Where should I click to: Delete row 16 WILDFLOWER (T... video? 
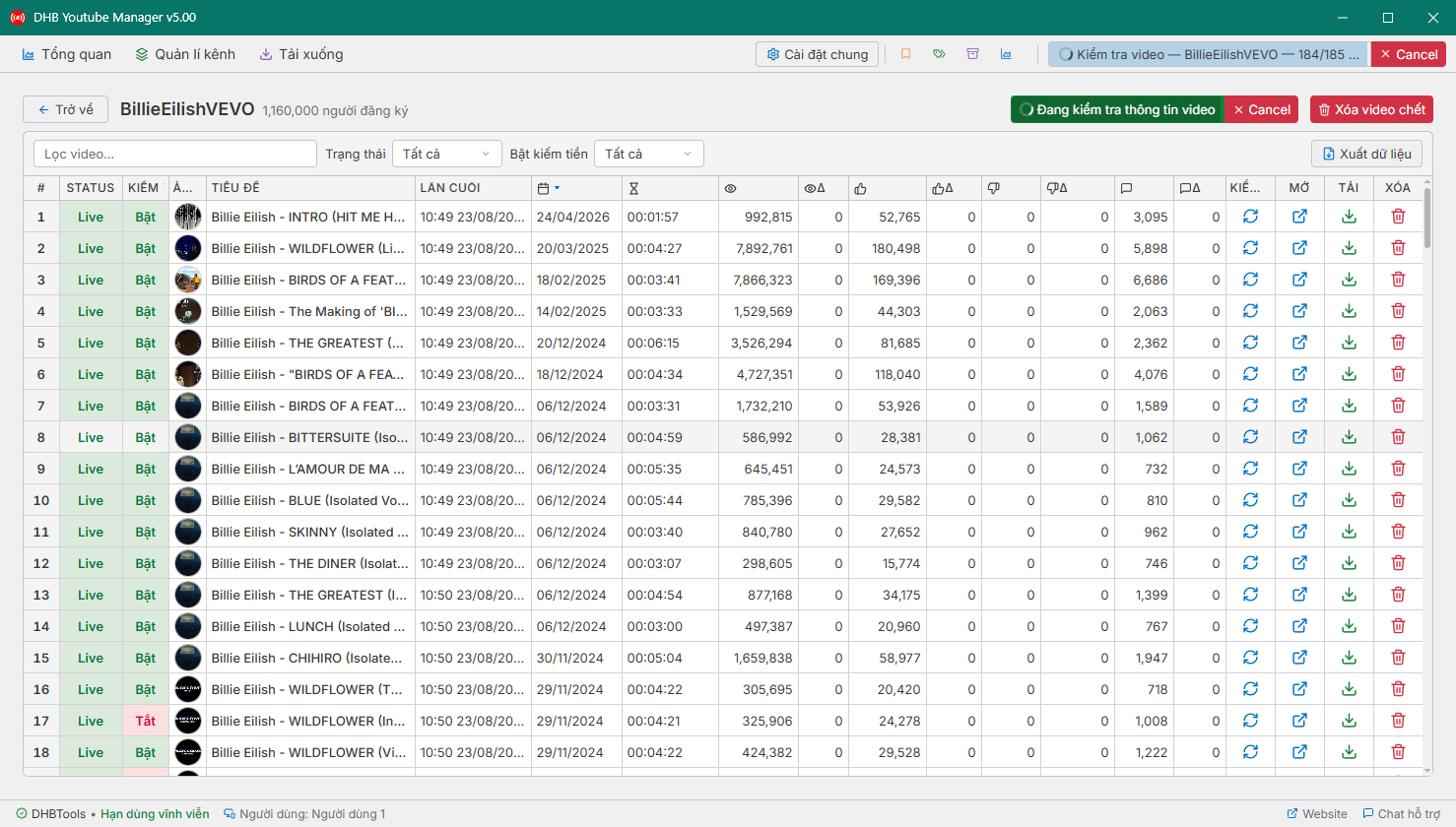[1398, 689]
